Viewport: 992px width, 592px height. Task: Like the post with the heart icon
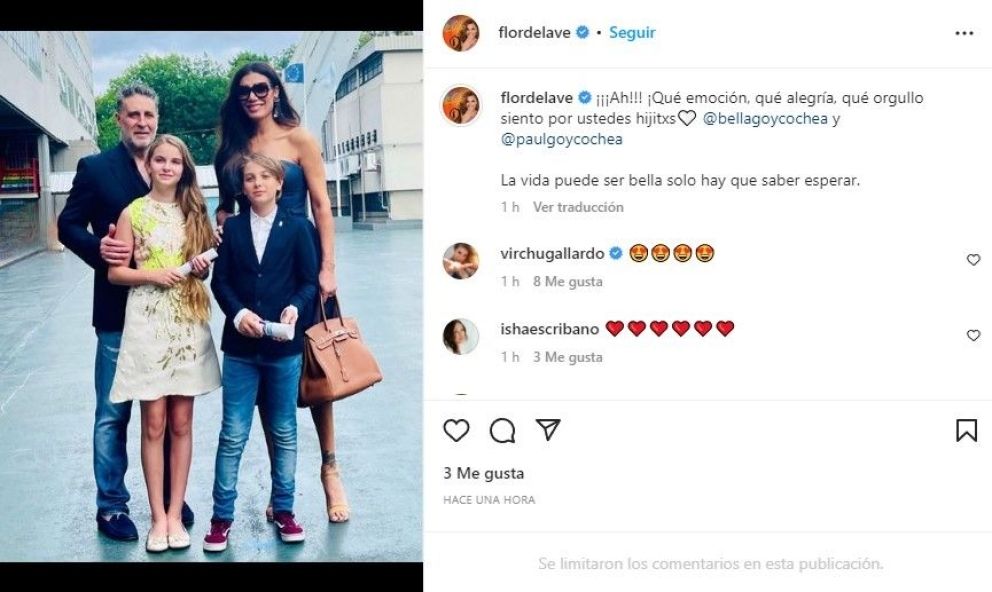coord(456,431)
